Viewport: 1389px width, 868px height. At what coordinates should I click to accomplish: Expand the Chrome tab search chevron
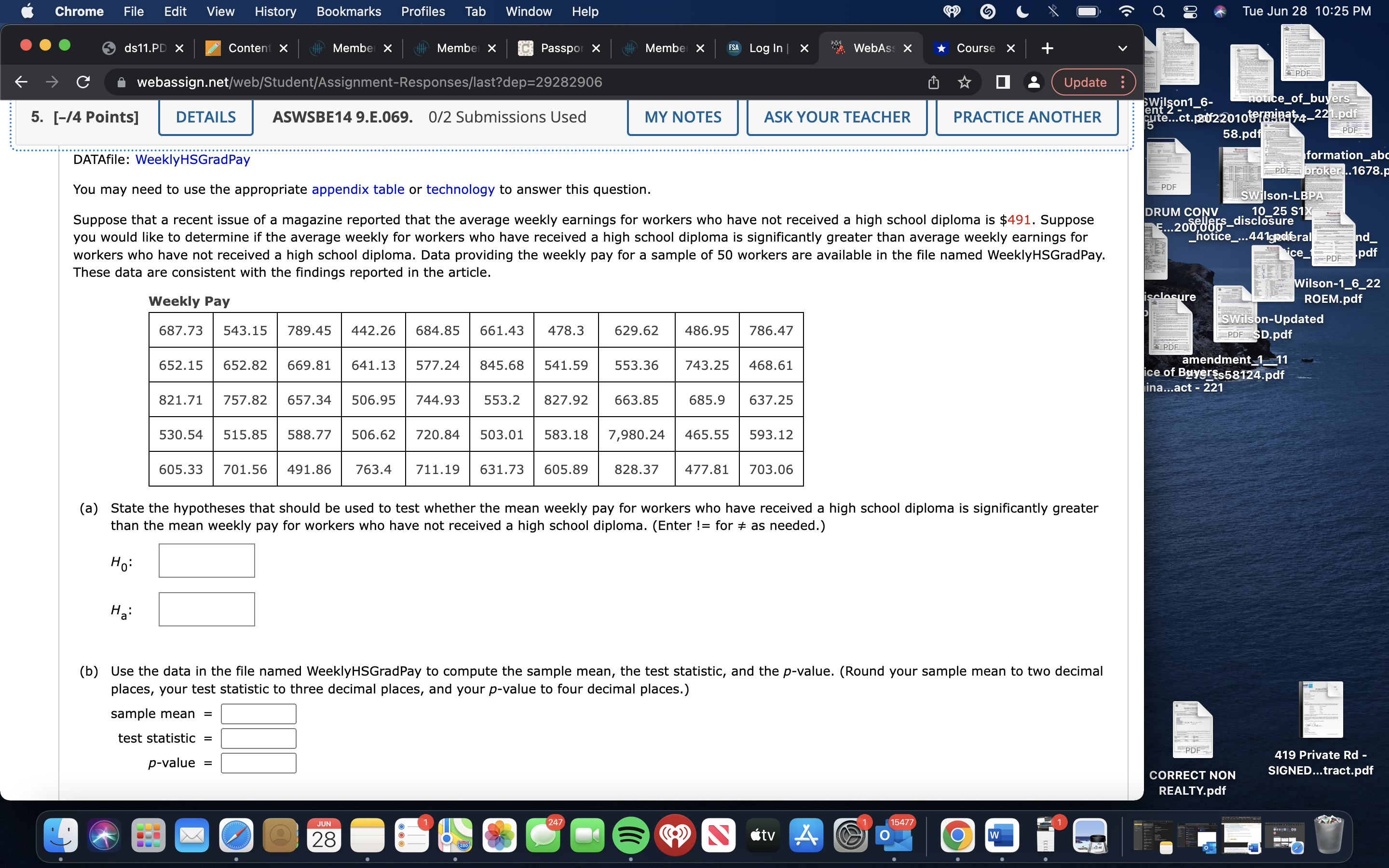[x=1122, y=48]
